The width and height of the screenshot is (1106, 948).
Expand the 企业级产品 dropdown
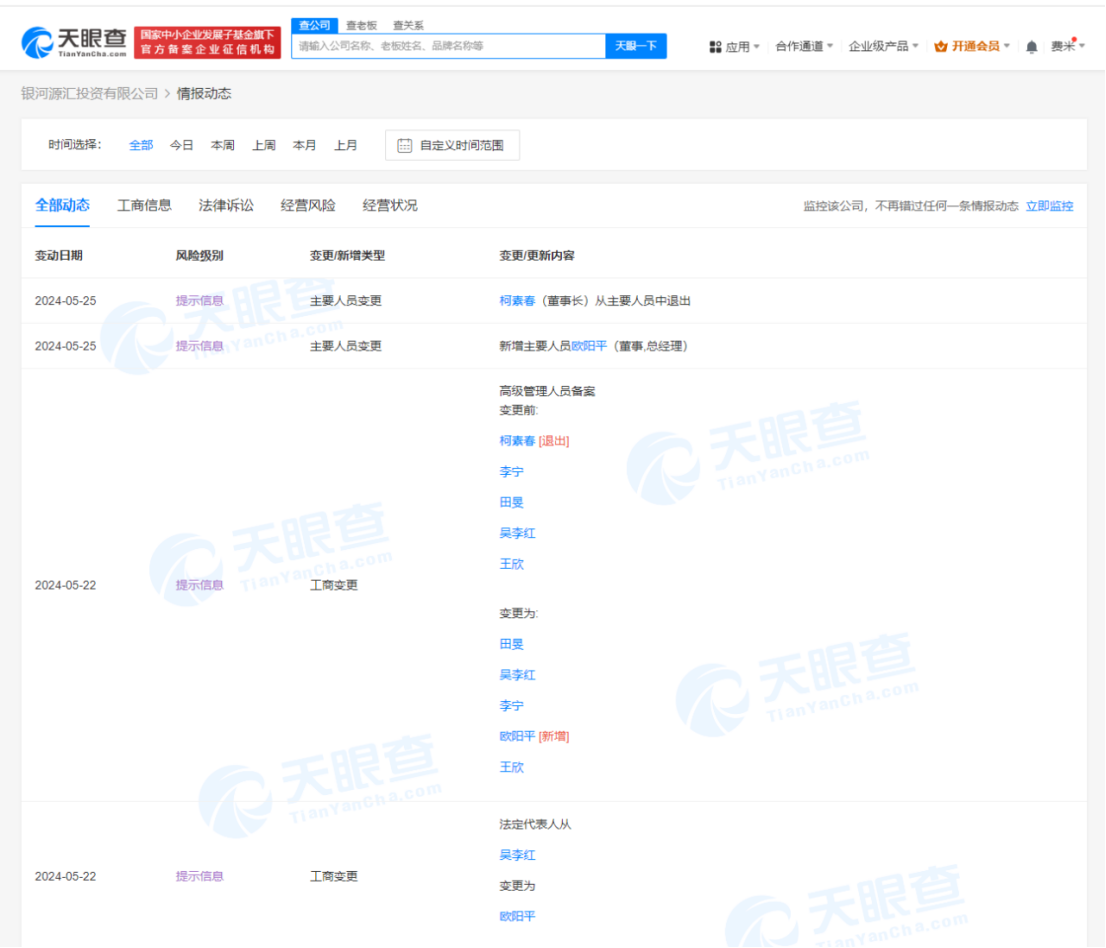point(877,46)
